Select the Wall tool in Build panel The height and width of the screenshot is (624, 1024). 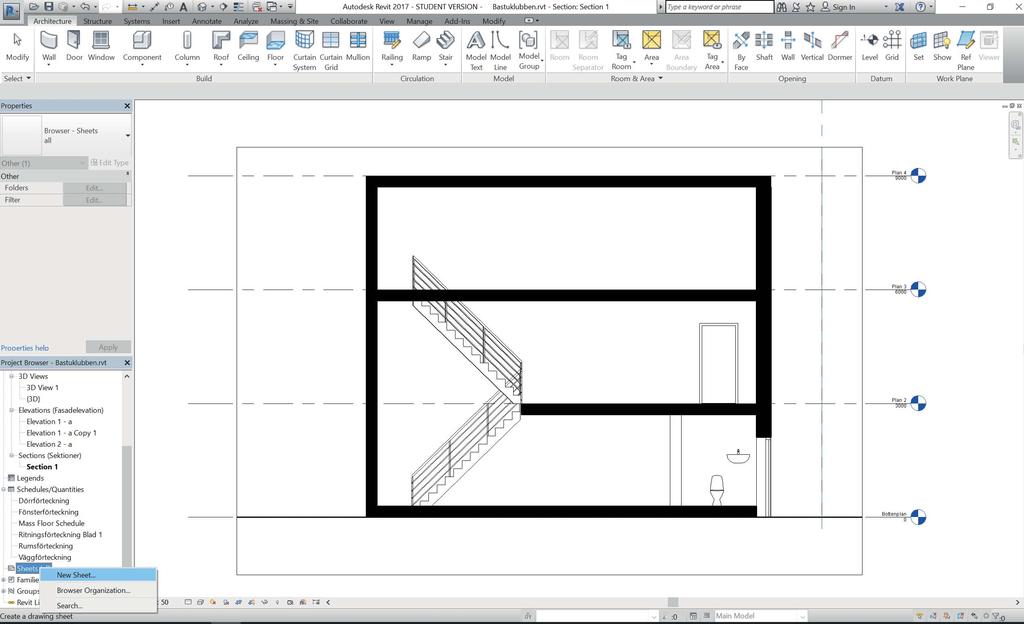click(x=49, y=47)
